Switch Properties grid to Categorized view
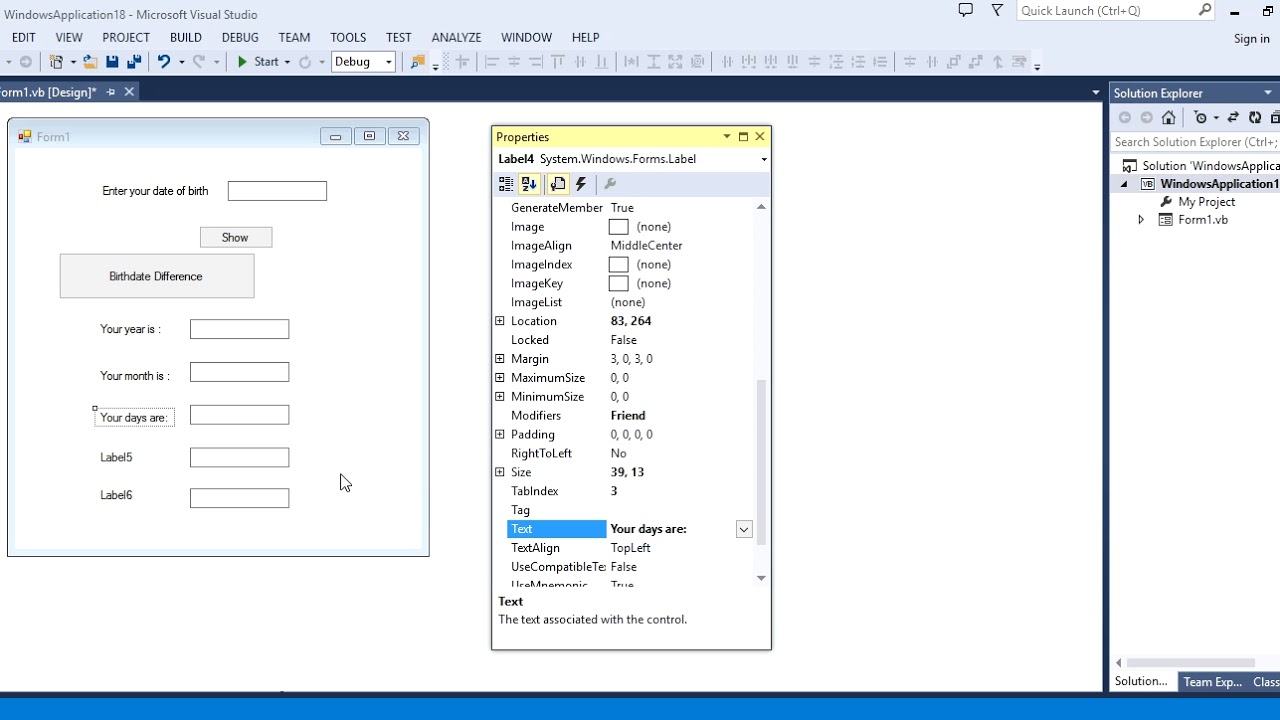1280x720 pixels. [506, 184]
